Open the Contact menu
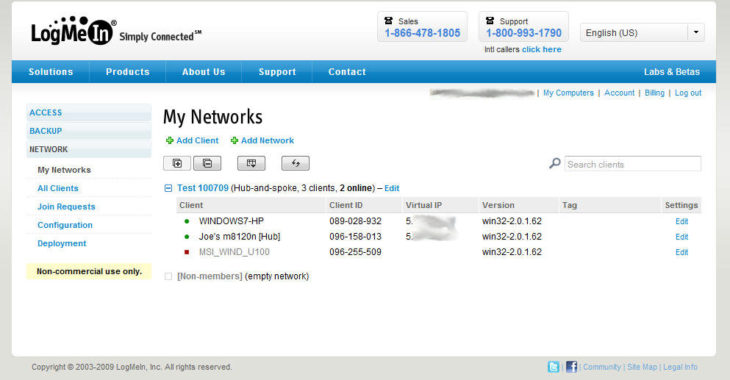 tap(347, 72)
